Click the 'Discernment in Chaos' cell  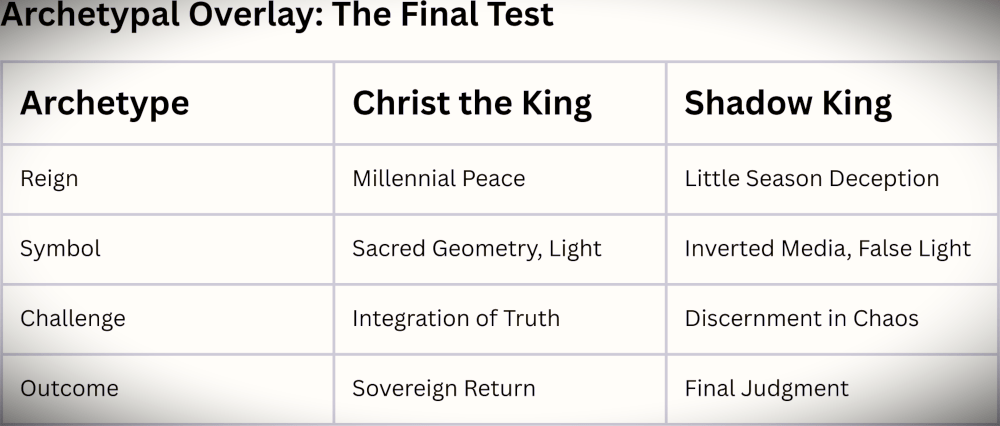tap(801, 319)
